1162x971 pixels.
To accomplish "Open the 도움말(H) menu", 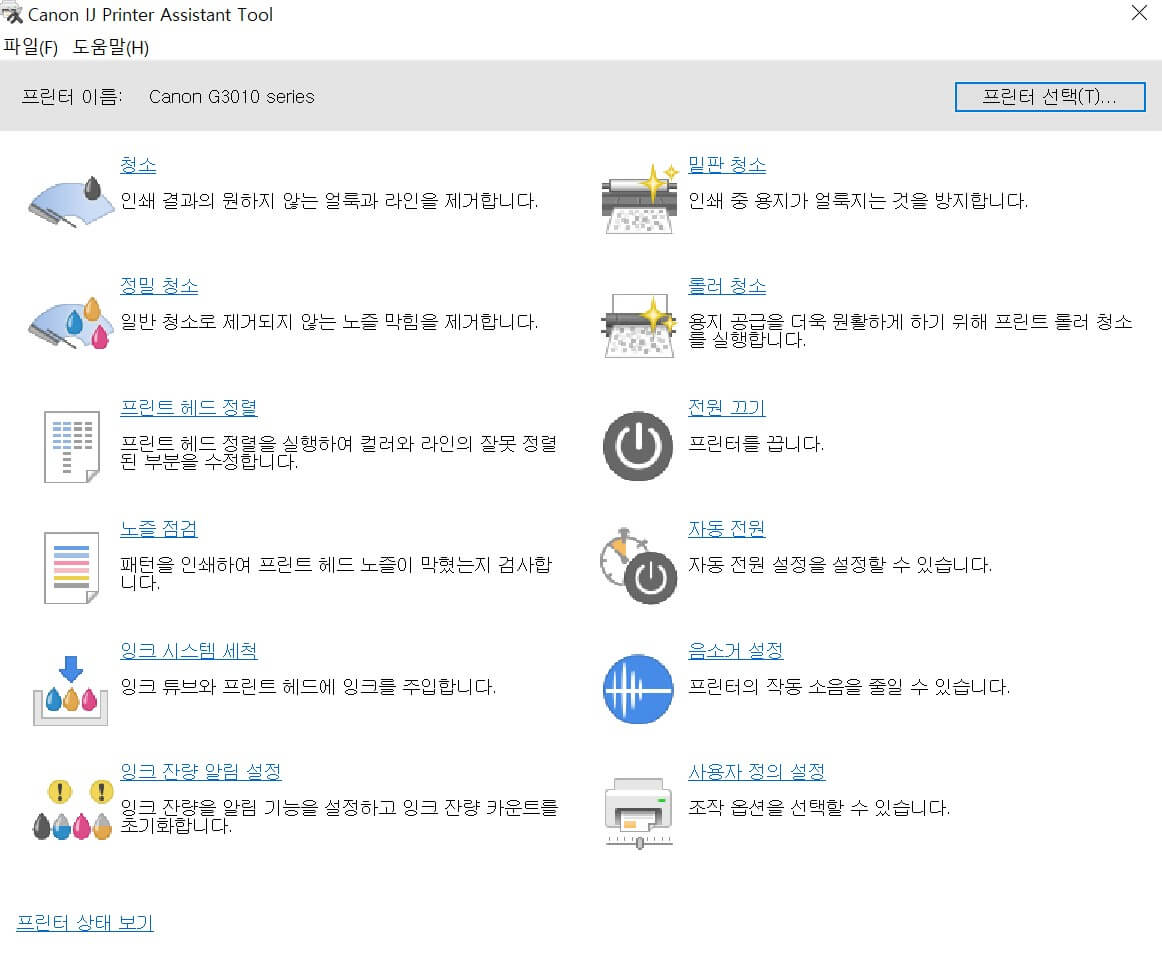I will [110, 47].
